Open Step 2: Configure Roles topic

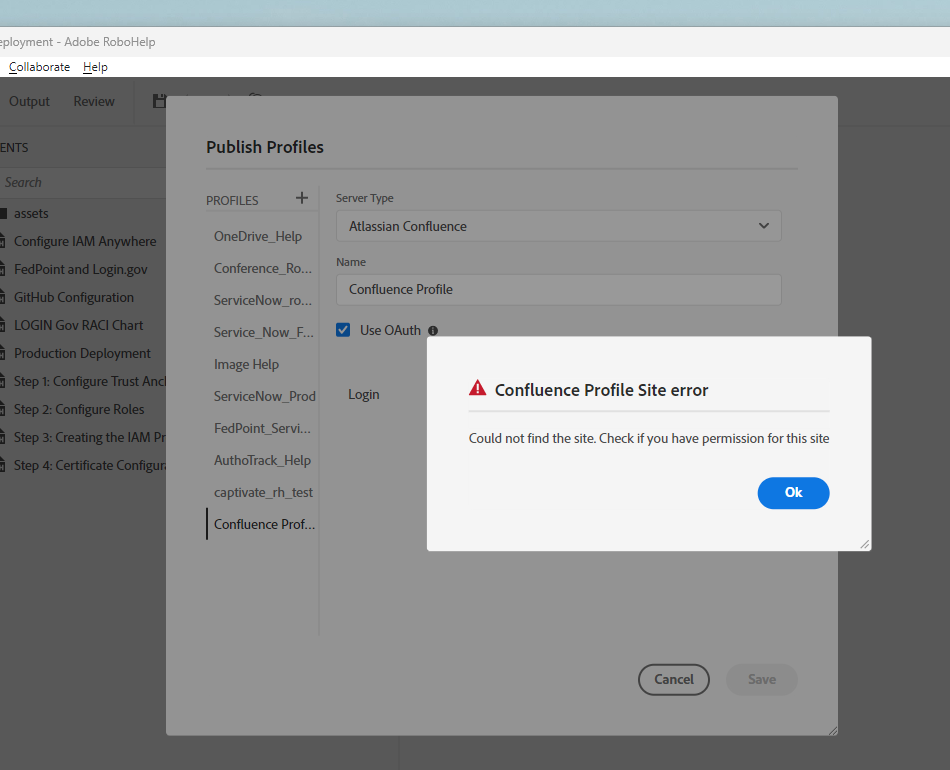[x=79, y=410]
